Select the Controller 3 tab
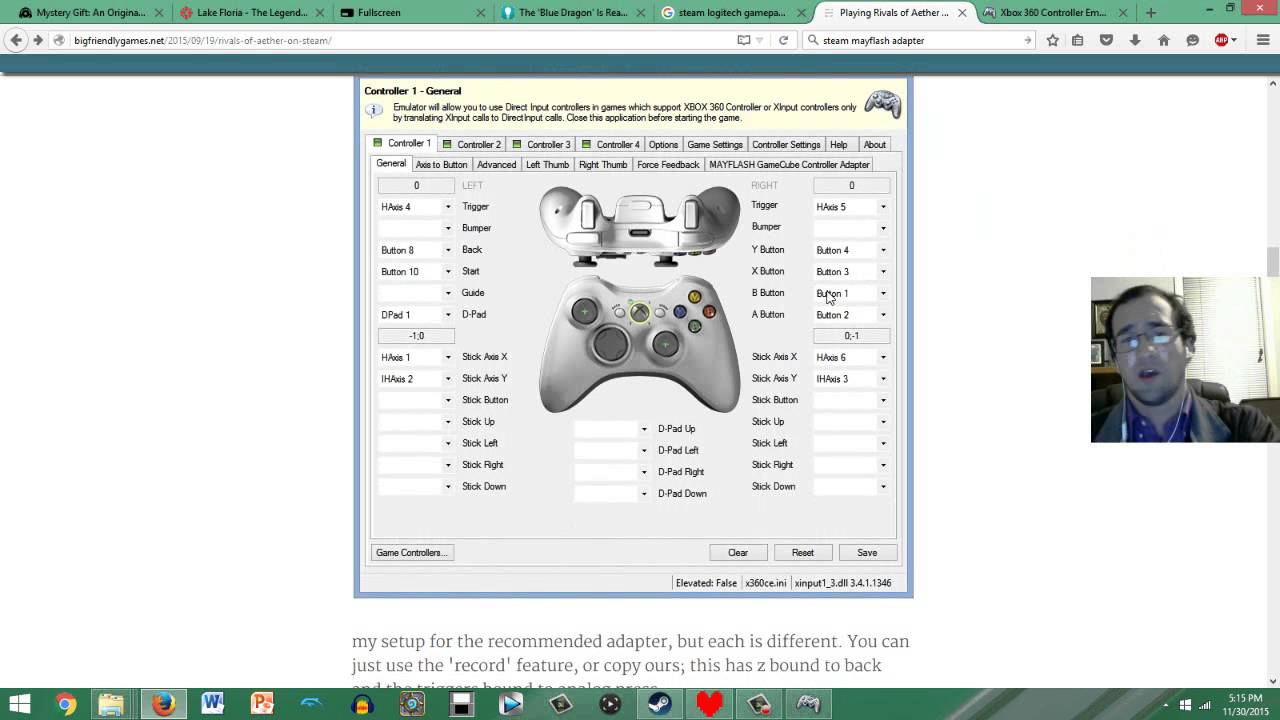The width and height of the screenshot is (1280, 720). 541,144
